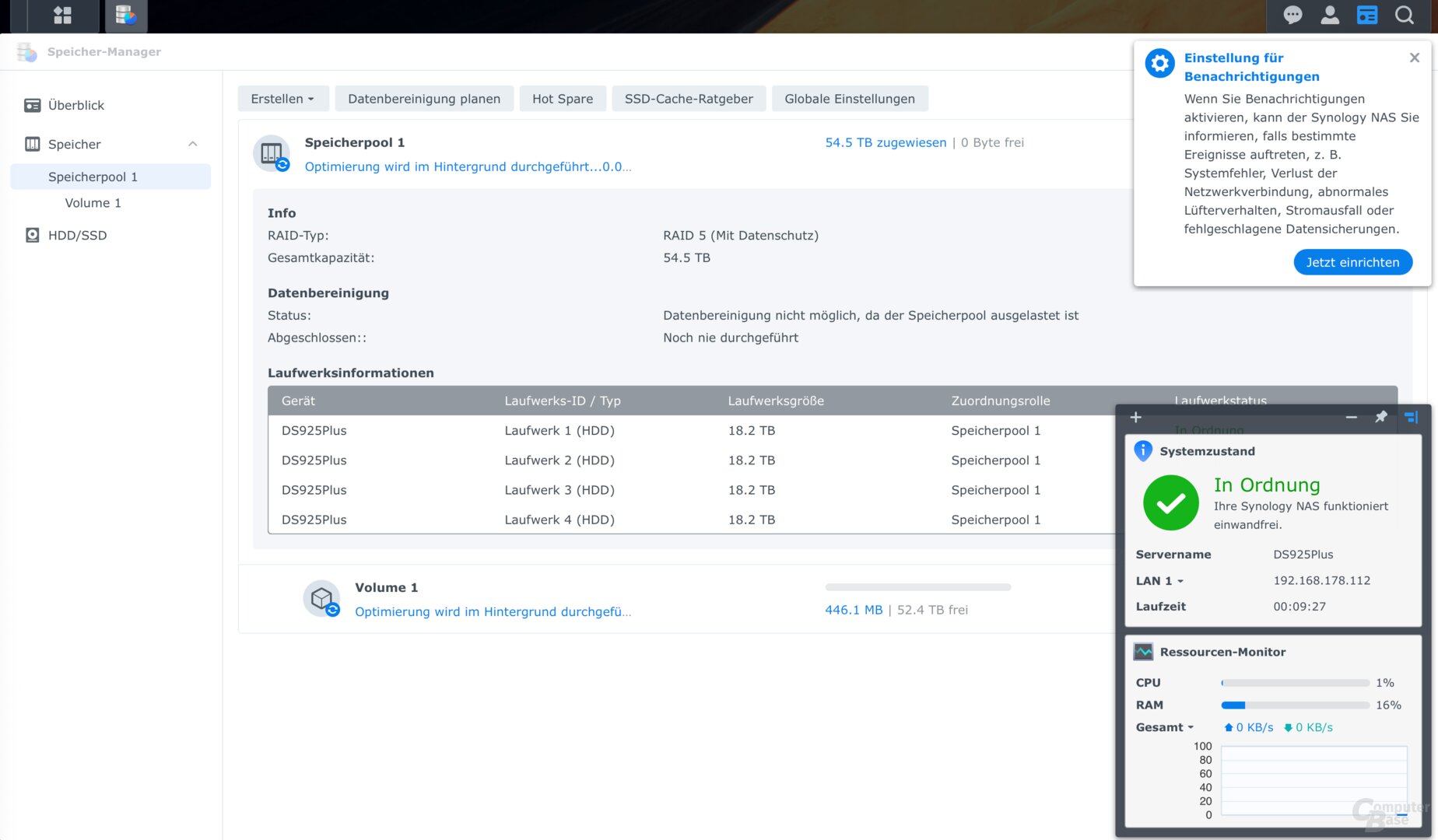Select the Speicher-Manager taskbar icon
The height and width of the screenshot is (840, 1438).
pyautogui.click(x=125, y=16)
